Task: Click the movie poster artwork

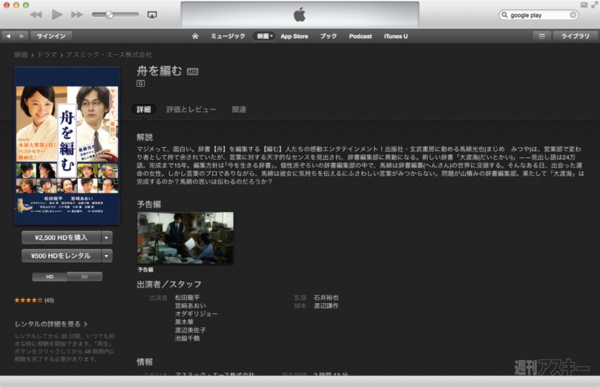Action: (67, 145)
